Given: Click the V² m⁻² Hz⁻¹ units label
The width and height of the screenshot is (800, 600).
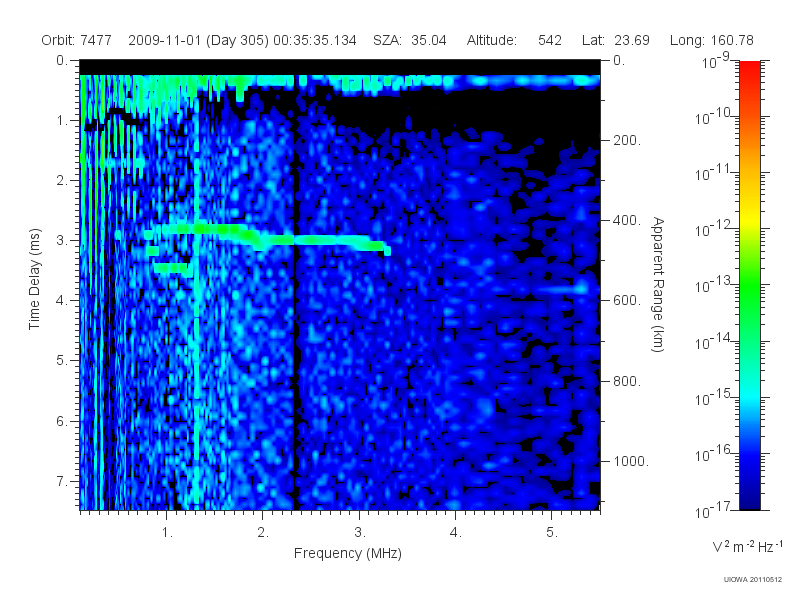Looking at the screenshot, I should [747, 546].
